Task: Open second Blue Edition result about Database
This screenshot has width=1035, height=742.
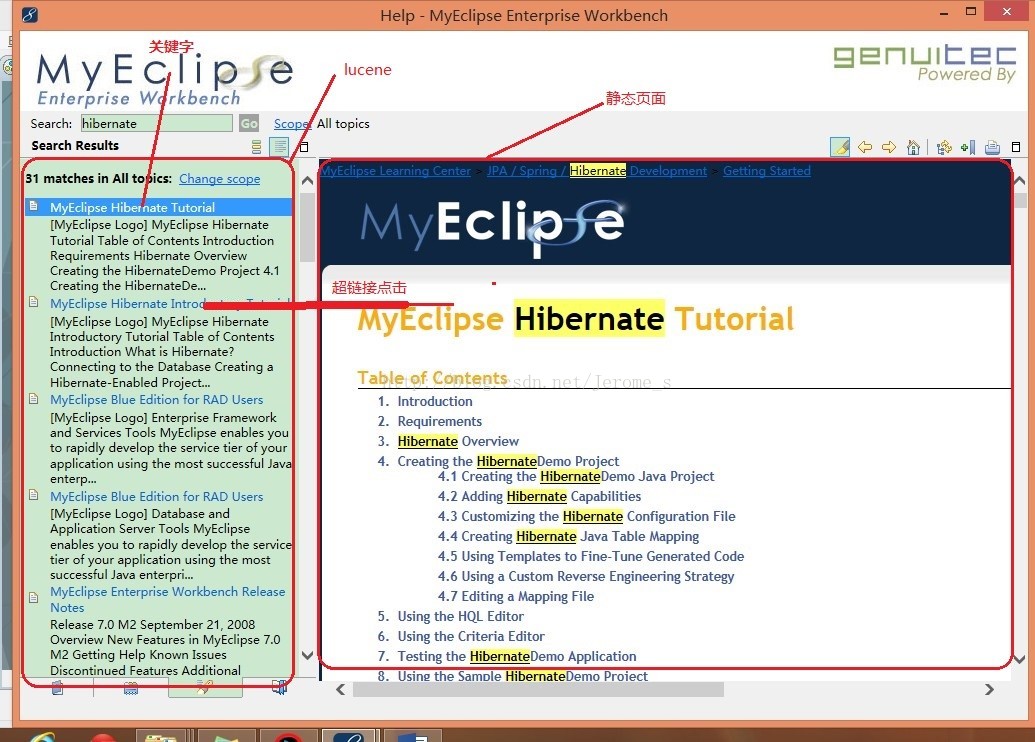Action: [156, 496]
